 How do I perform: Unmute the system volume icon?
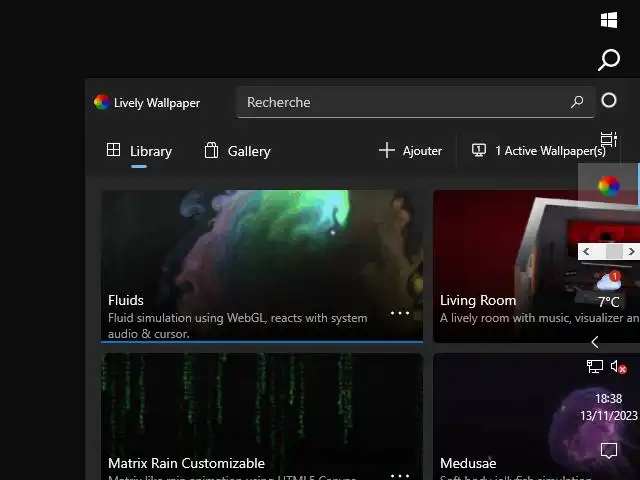tap(618, 367)
